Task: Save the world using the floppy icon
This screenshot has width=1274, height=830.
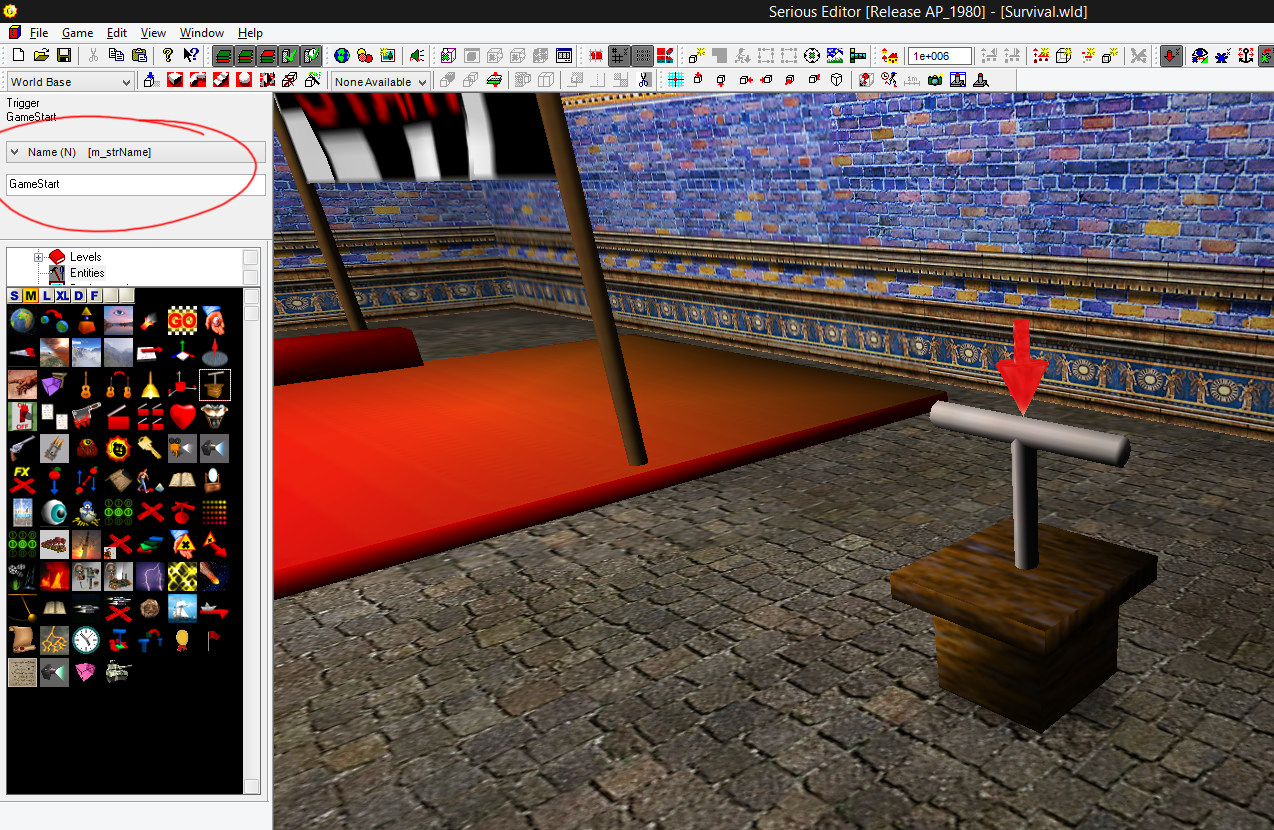Action: pos(64,55)
